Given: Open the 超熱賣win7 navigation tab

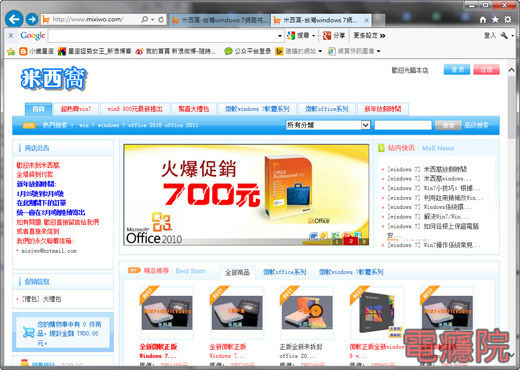Looking at the screenshot, I should coord(76,109).
